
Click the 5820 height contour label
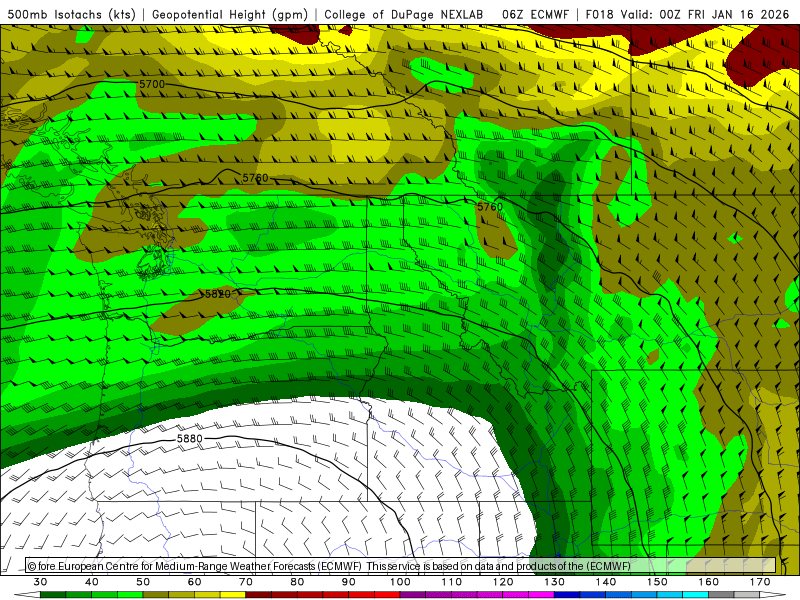[218, 294]
